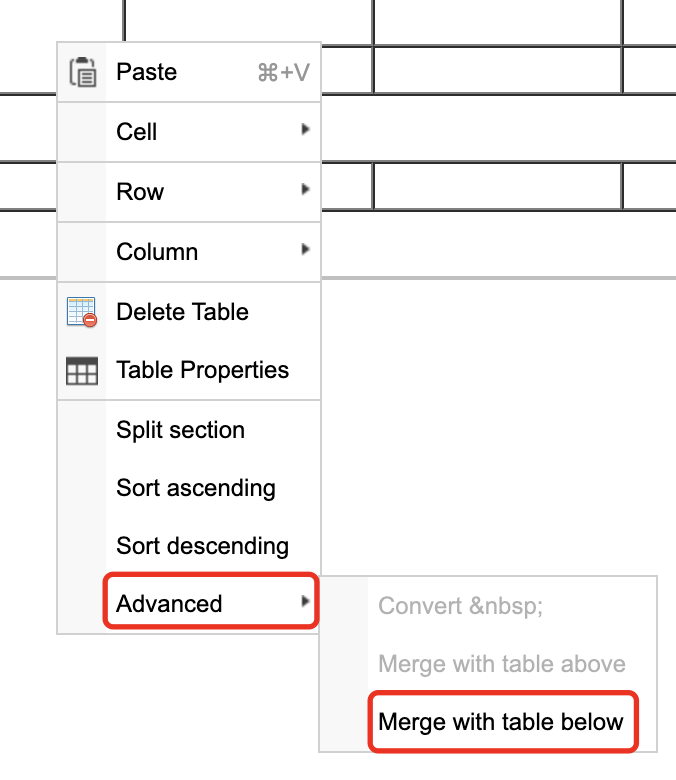This screenshot has height=780, width=676.
Task: Select Merge with table below
Action: click(x=501, y=722)
